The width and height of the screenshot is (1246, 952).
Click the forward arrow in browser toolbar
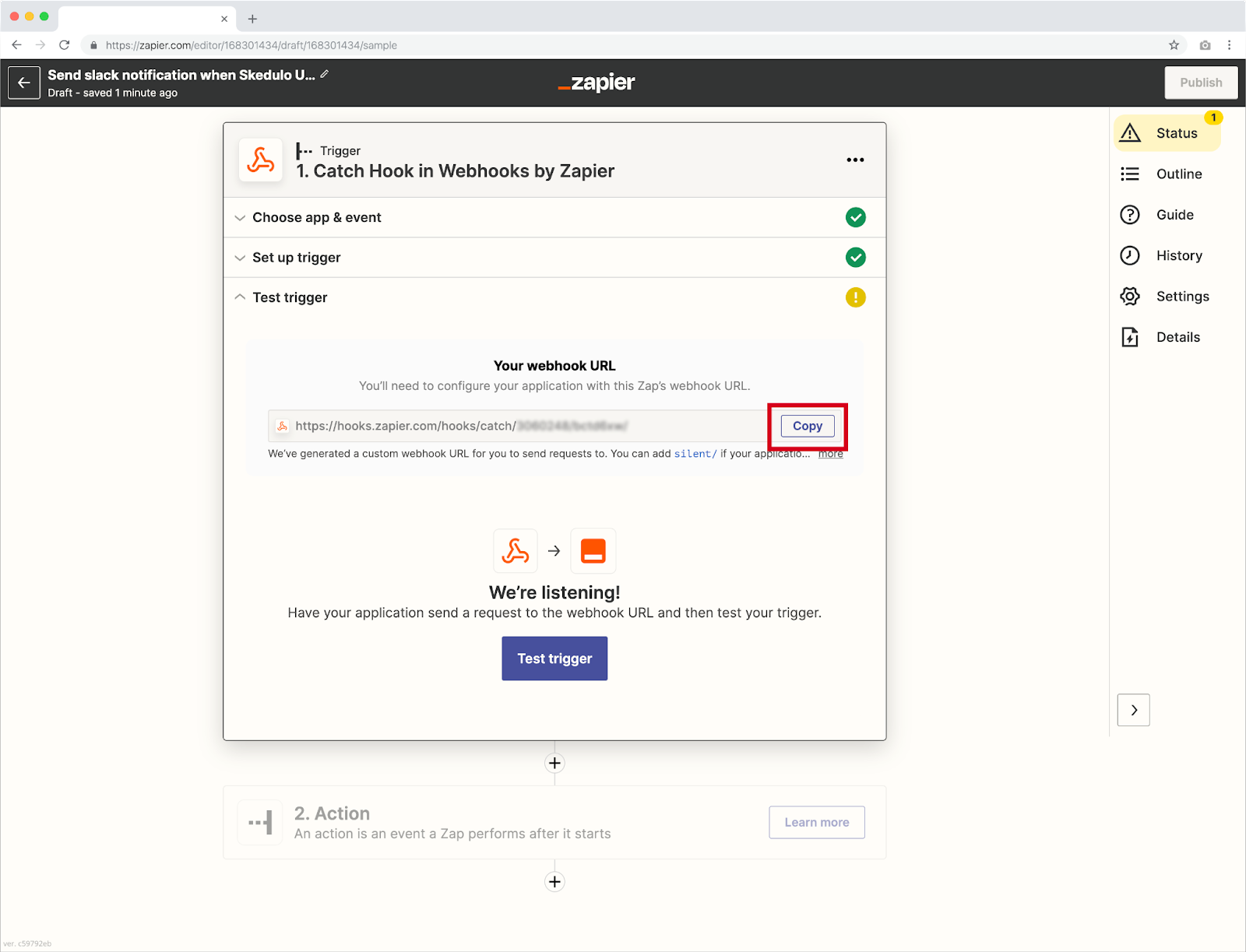tap(40, 45)
